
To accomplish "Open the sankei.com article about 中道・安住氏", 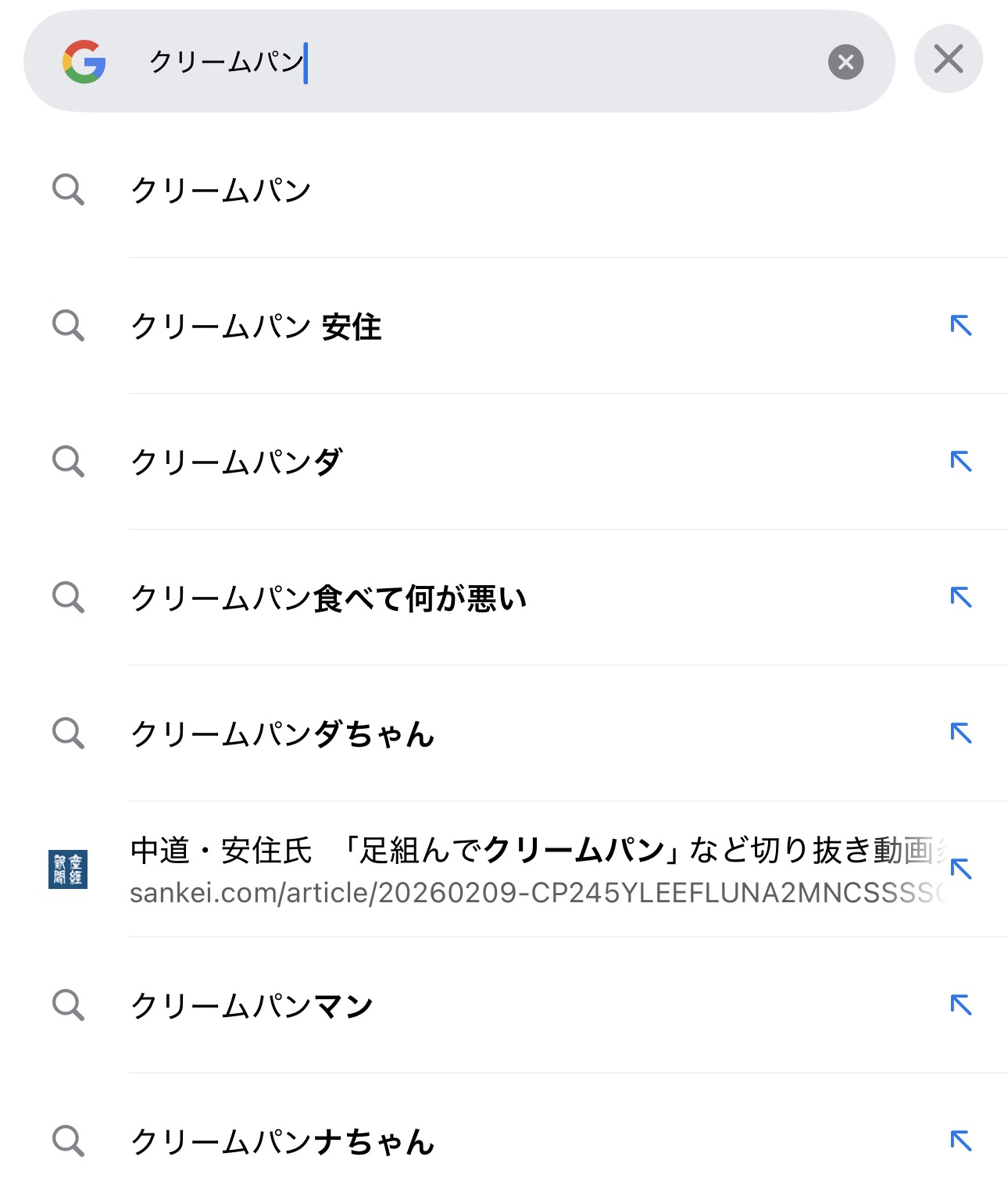I will [x=531, y=869].
